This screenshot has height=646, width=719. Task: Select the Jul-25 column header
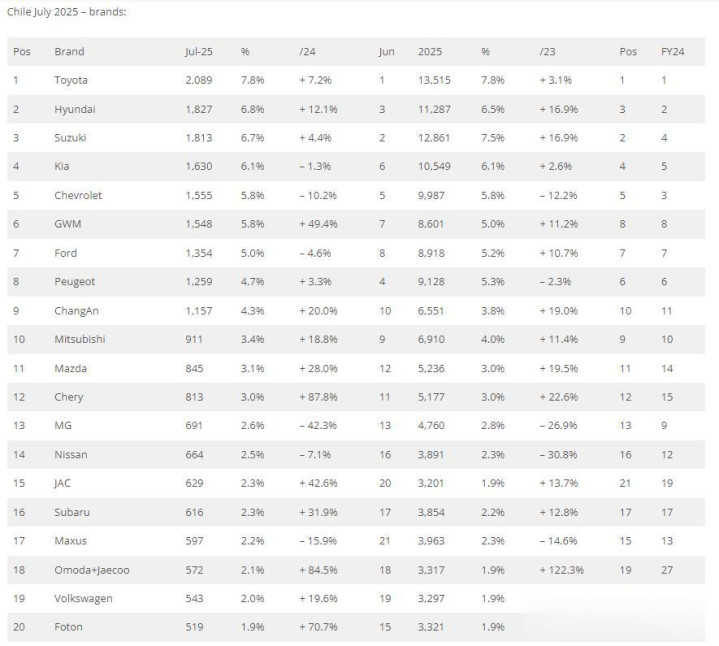point(199,51)
